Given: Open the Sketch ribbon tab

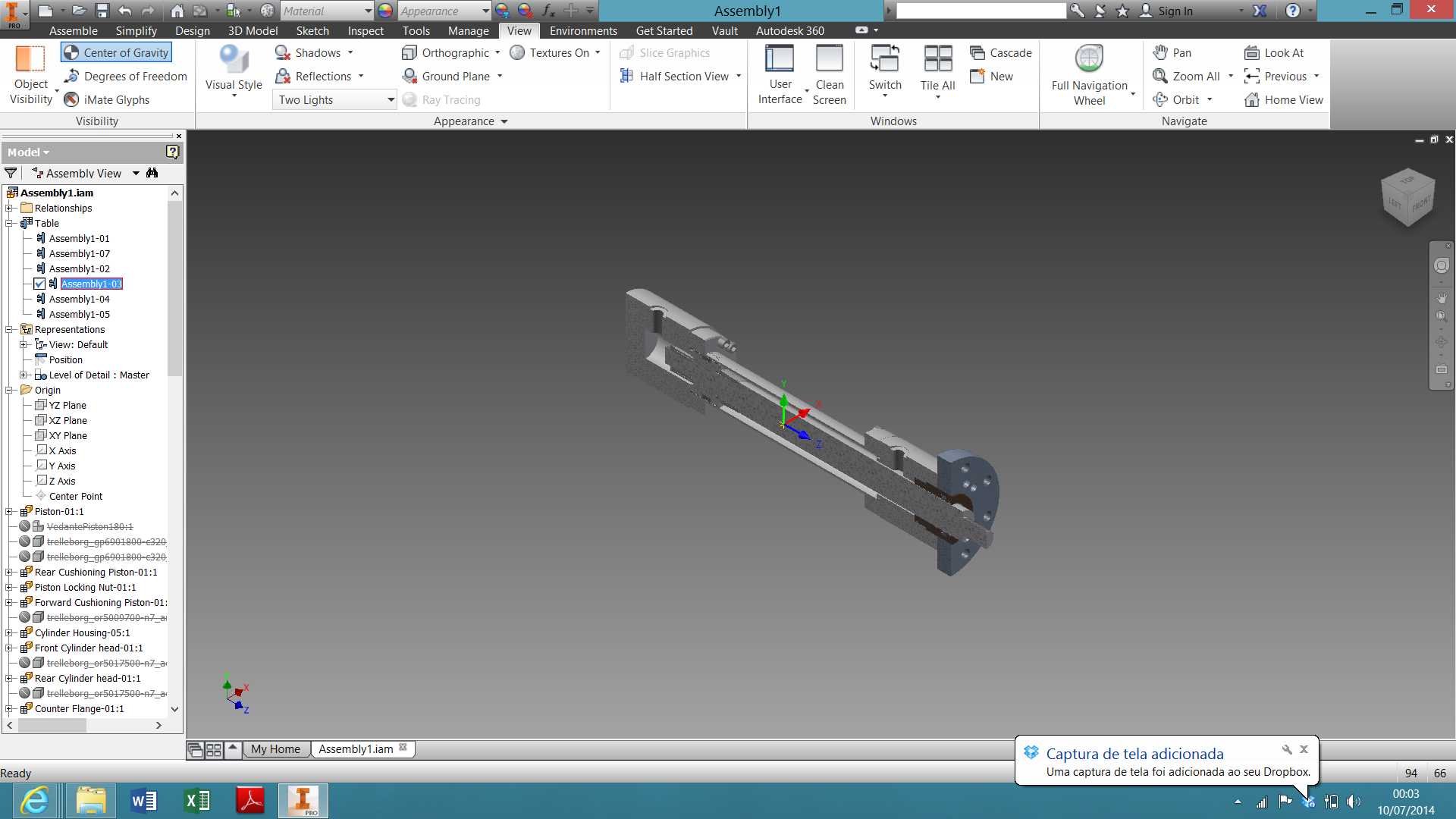Looking at the screenshot, I should click(312, 30).
